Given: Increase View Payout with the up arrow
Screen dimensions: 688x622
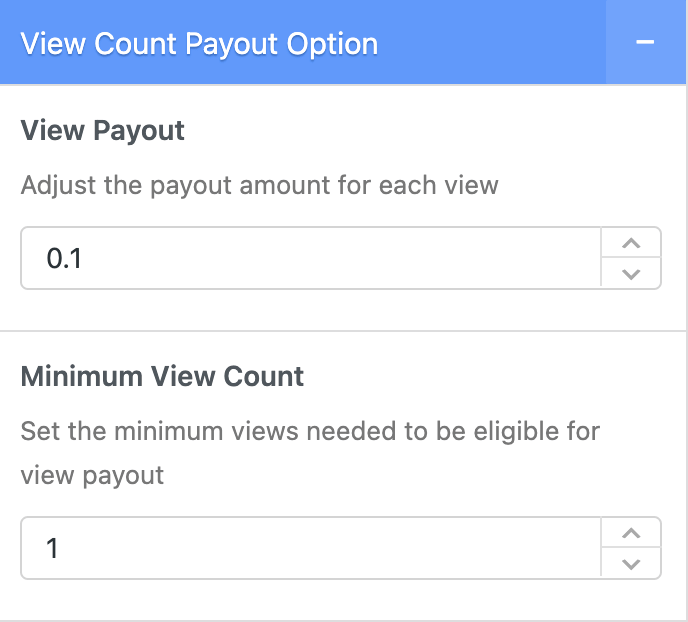Looking at the screenshot, I should point(630,243).
